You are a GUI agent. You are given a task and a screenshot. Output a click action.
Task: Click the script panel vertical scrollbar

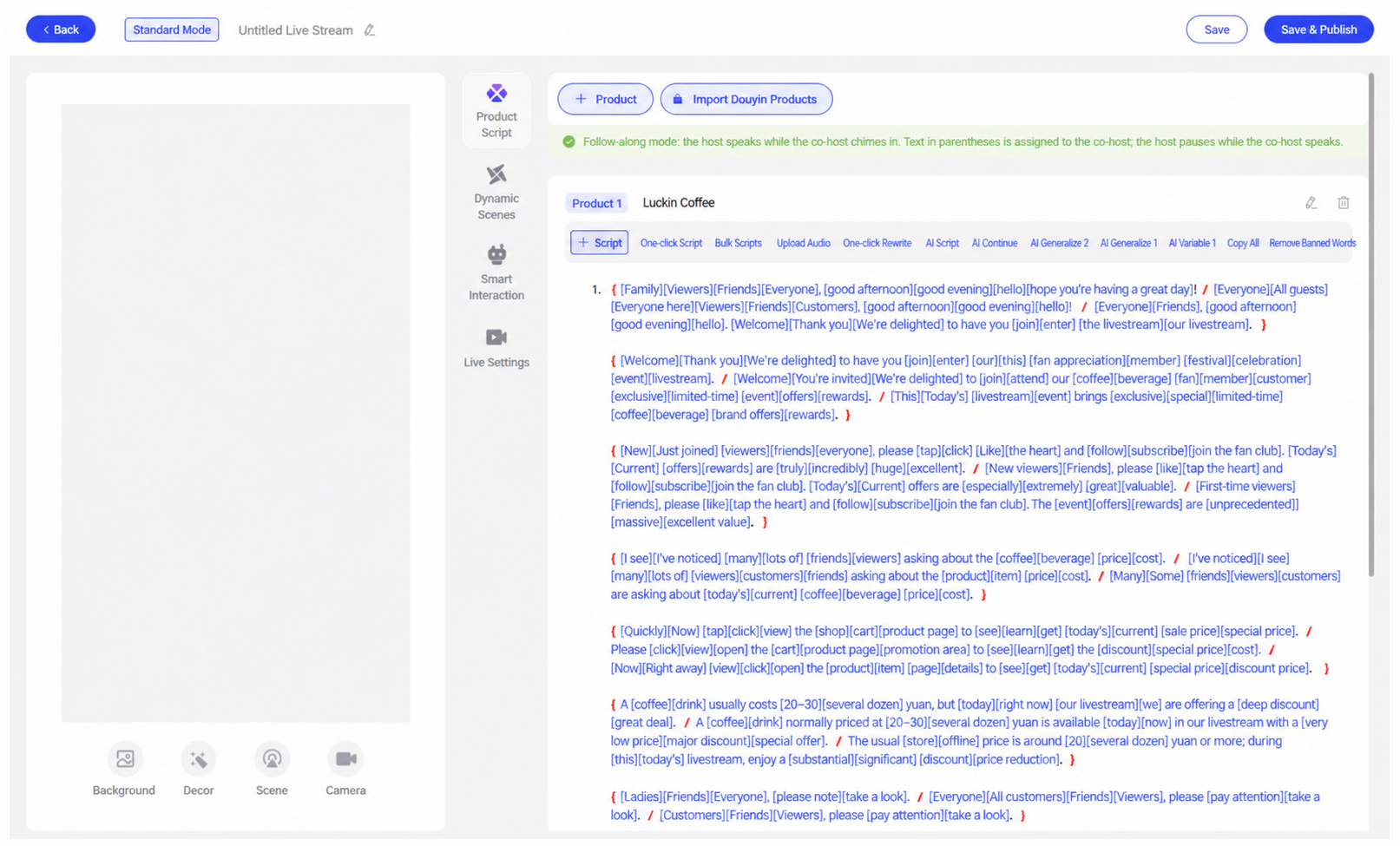(1370, 325)
